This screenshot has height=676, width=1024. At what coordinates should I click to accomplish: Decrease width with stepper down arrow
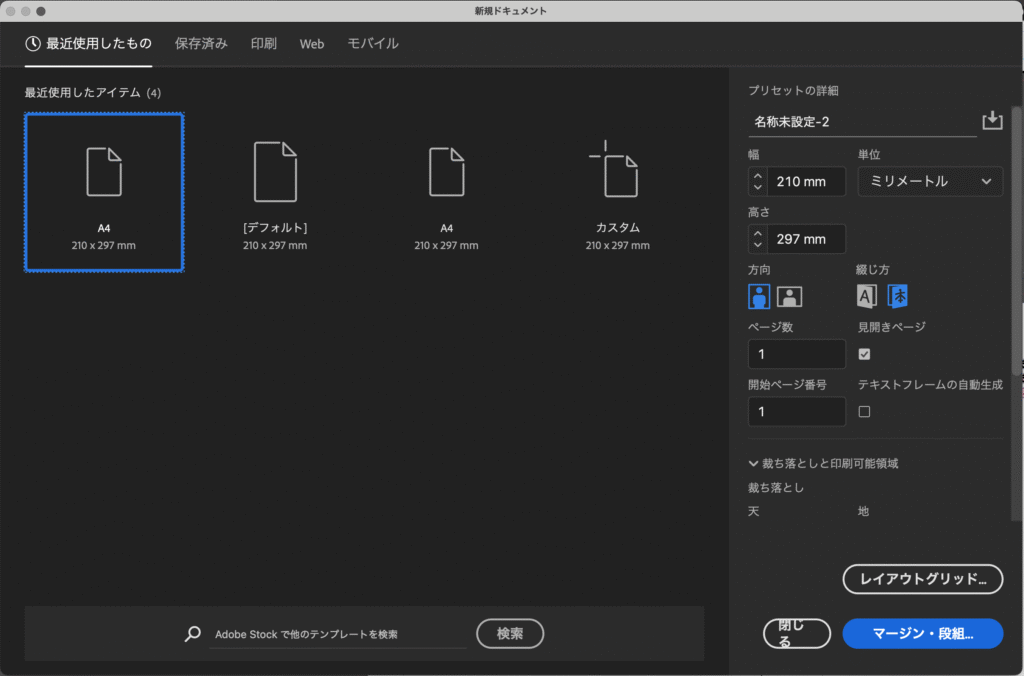pos(758,187)
